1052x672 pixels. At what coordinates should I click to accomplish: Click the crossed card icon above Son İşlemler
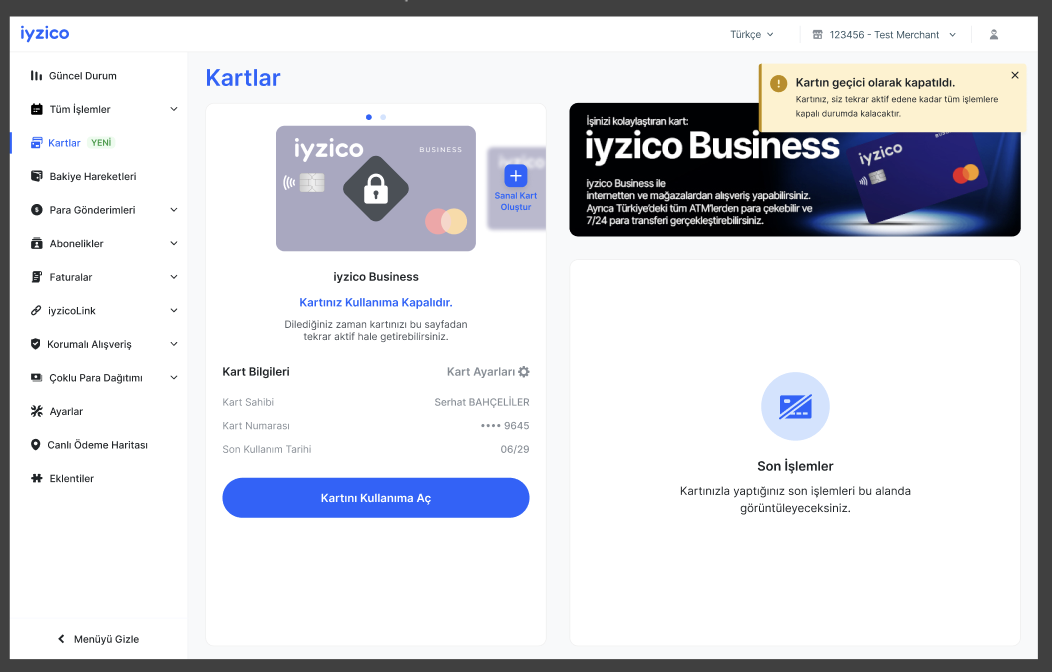tap(795, 406)
